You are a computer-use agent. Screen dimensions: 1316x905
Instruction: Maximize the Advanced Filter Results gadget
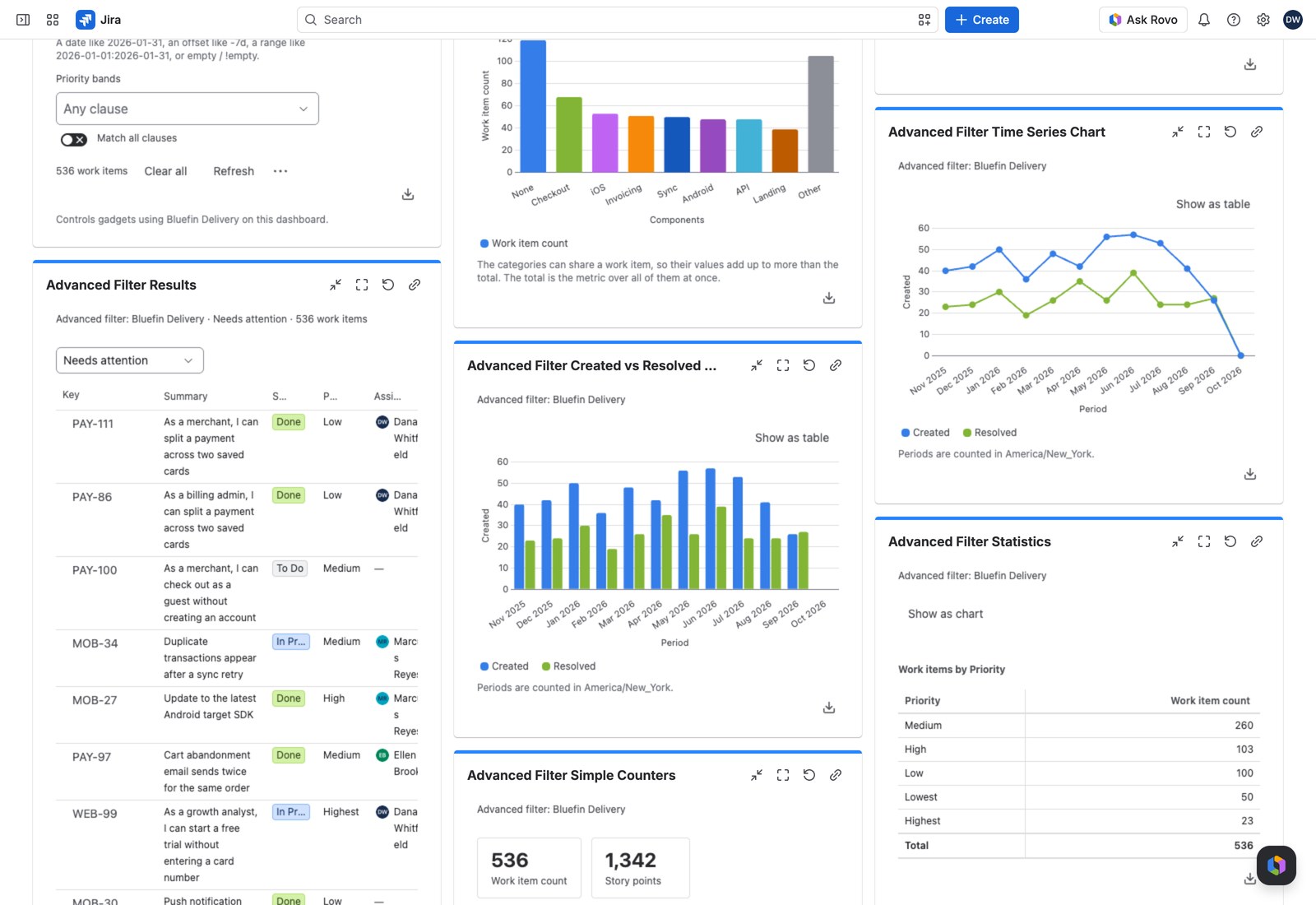[x=362, y=285]
